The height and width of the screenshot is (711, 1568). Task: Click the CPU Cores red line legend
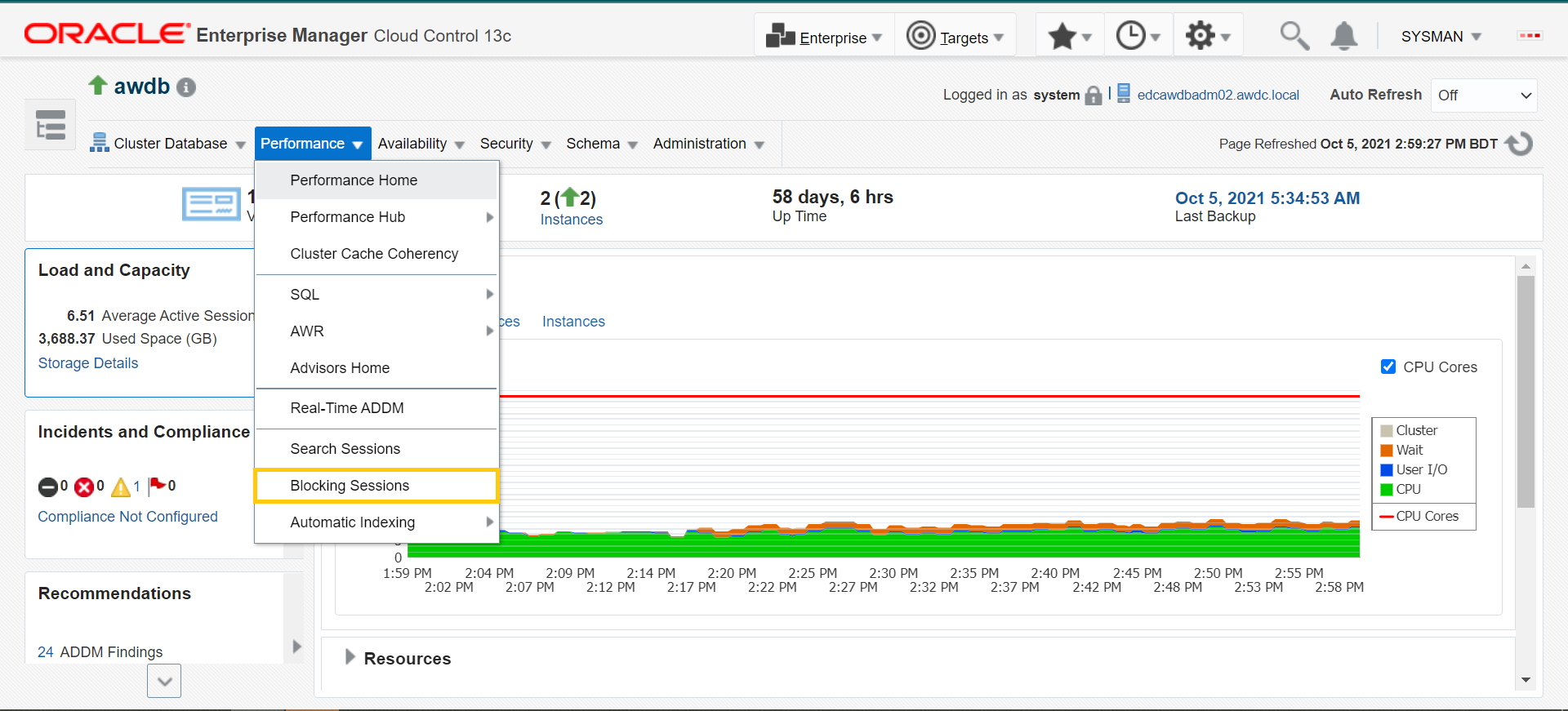1387,517
